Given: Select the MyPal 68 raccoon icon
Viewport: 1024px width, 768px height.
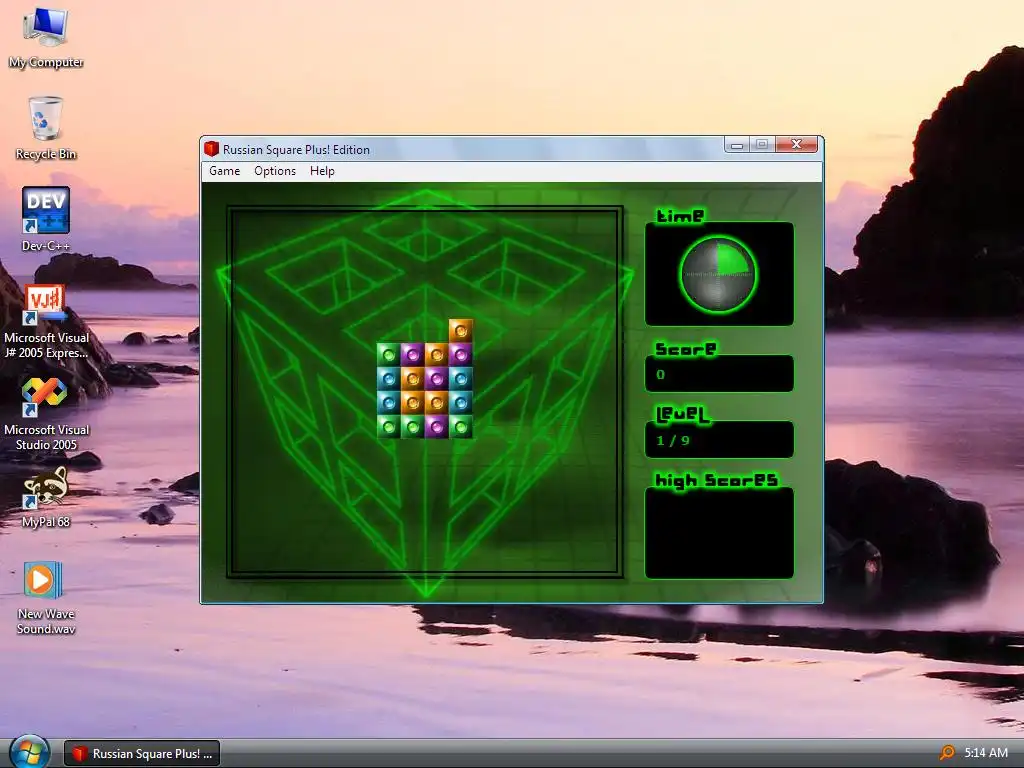Looking at the screenshot, I should pos(46,497).
